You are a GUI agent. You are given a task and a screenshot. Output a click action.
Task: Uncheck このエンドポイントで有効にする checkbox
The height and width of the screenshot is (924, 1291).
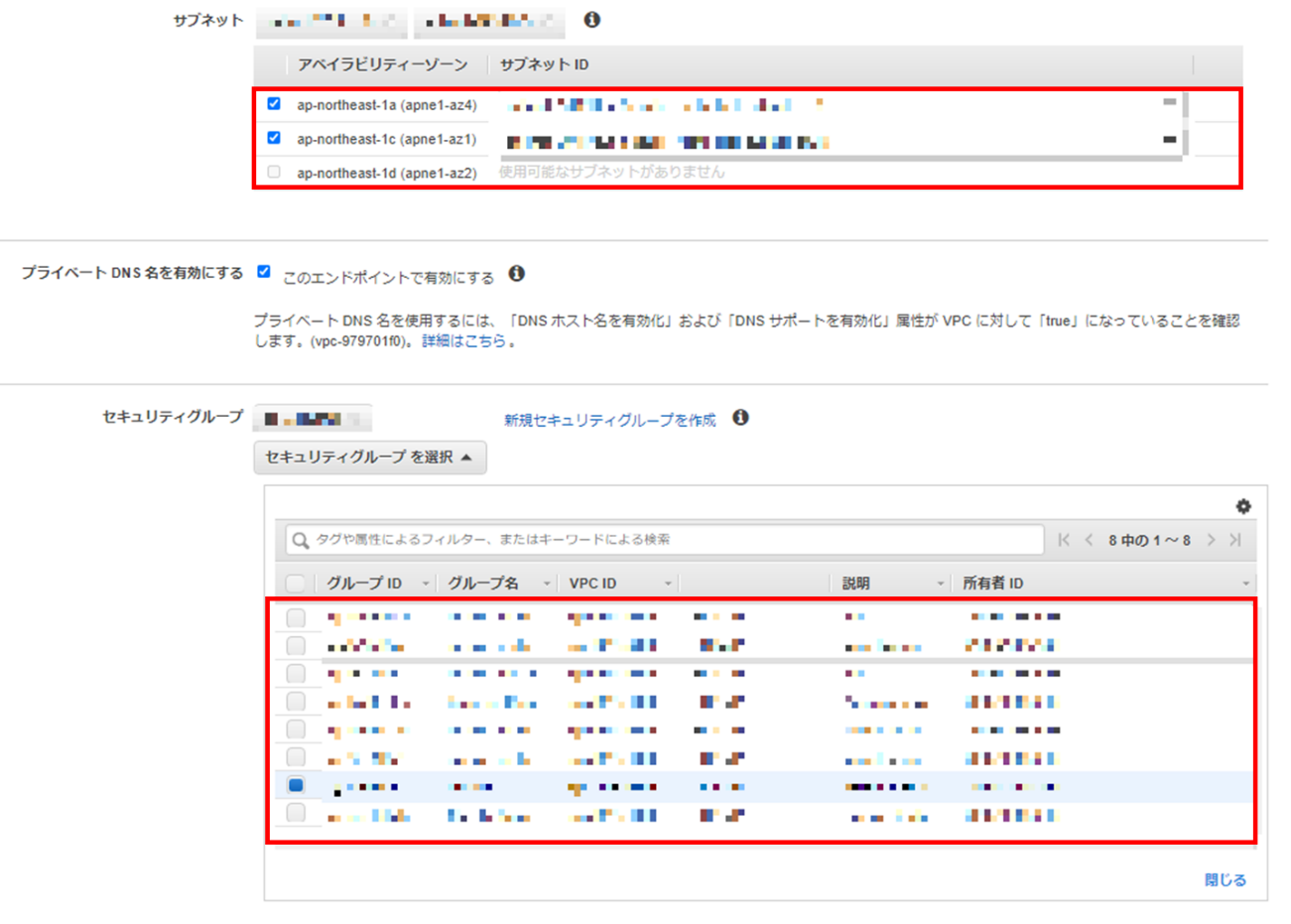pyautogui.click(x=264, y=271)
